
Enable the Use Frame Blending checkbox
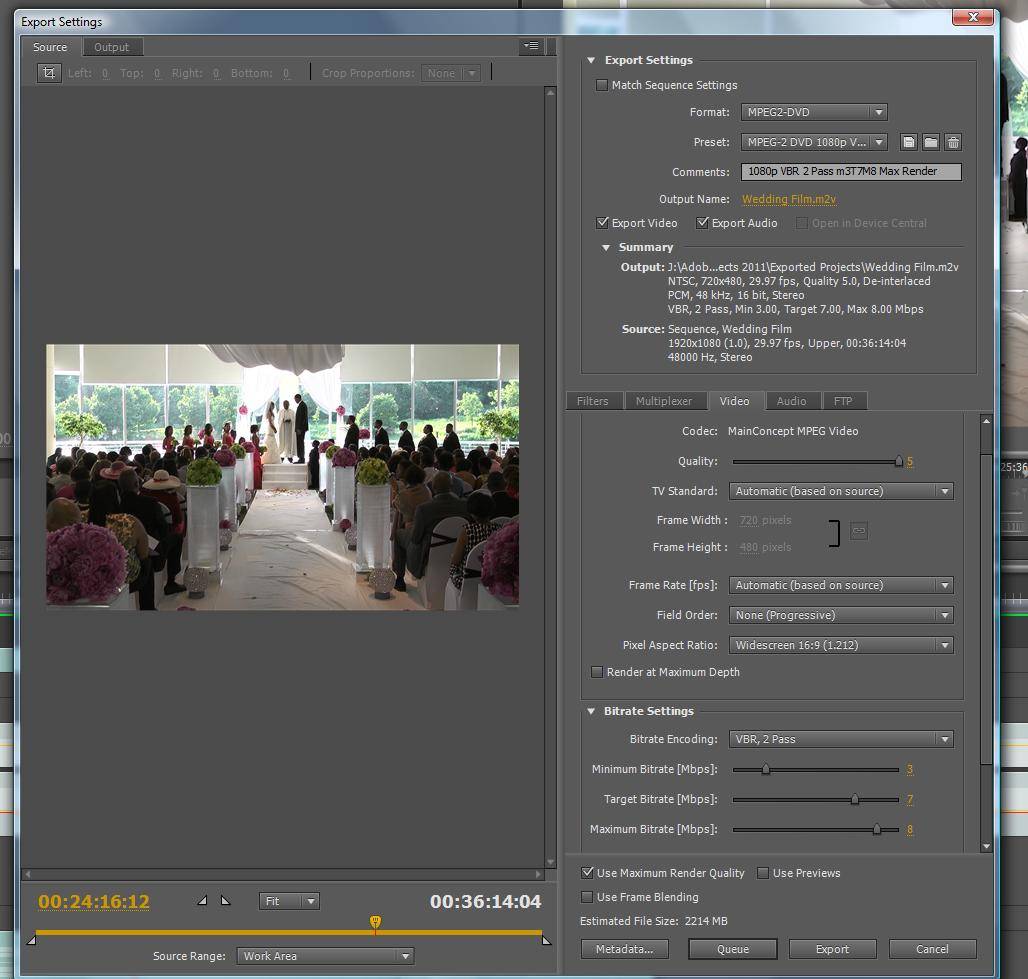(587, 896)
